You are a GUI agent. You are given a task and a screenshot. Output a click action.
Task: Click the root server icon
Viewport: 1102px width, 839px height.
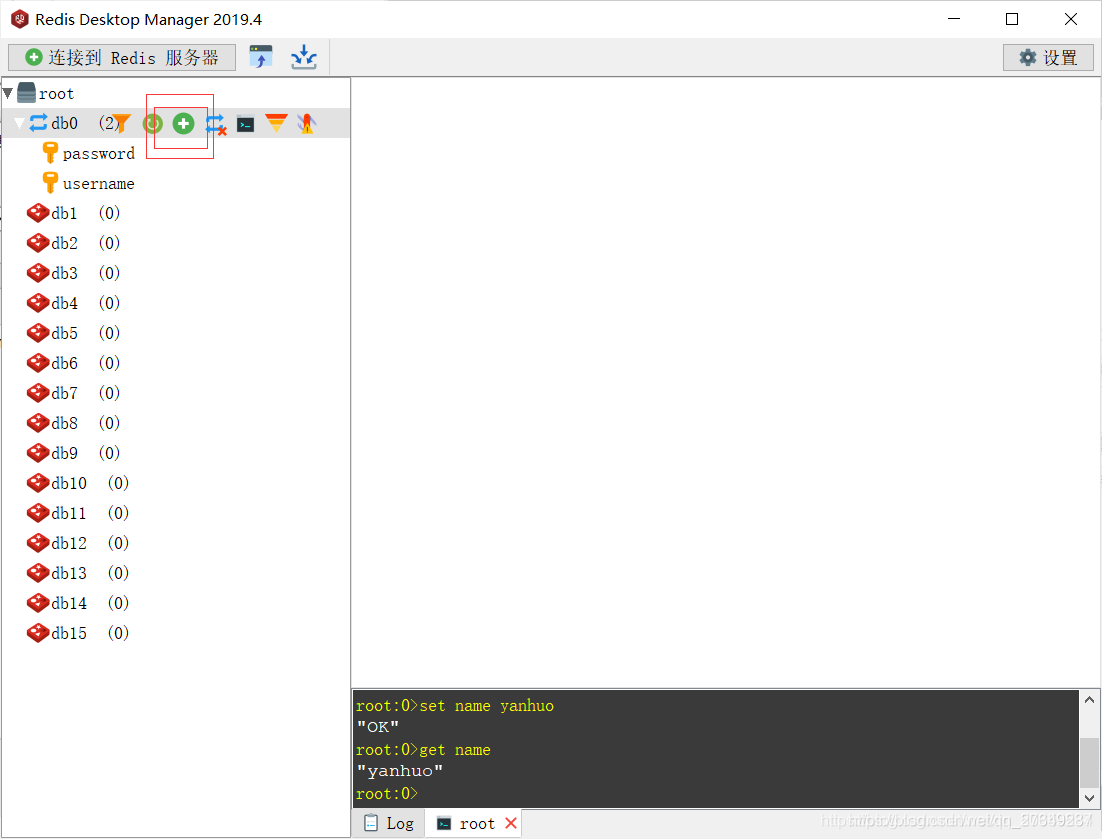26,93
